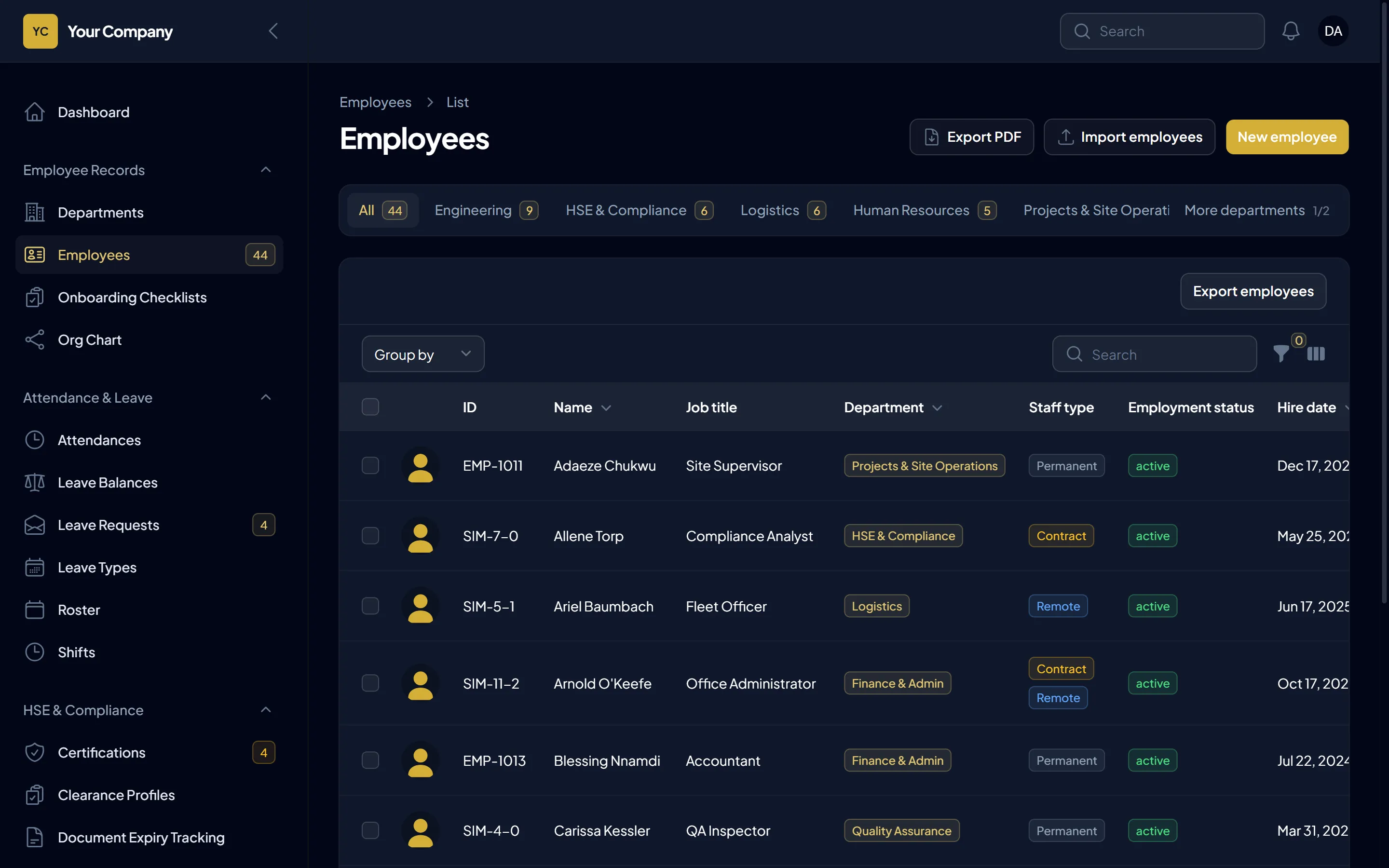The image size is (1389, 868).
Task: Open Leave Requests
Action: [149, 525]
